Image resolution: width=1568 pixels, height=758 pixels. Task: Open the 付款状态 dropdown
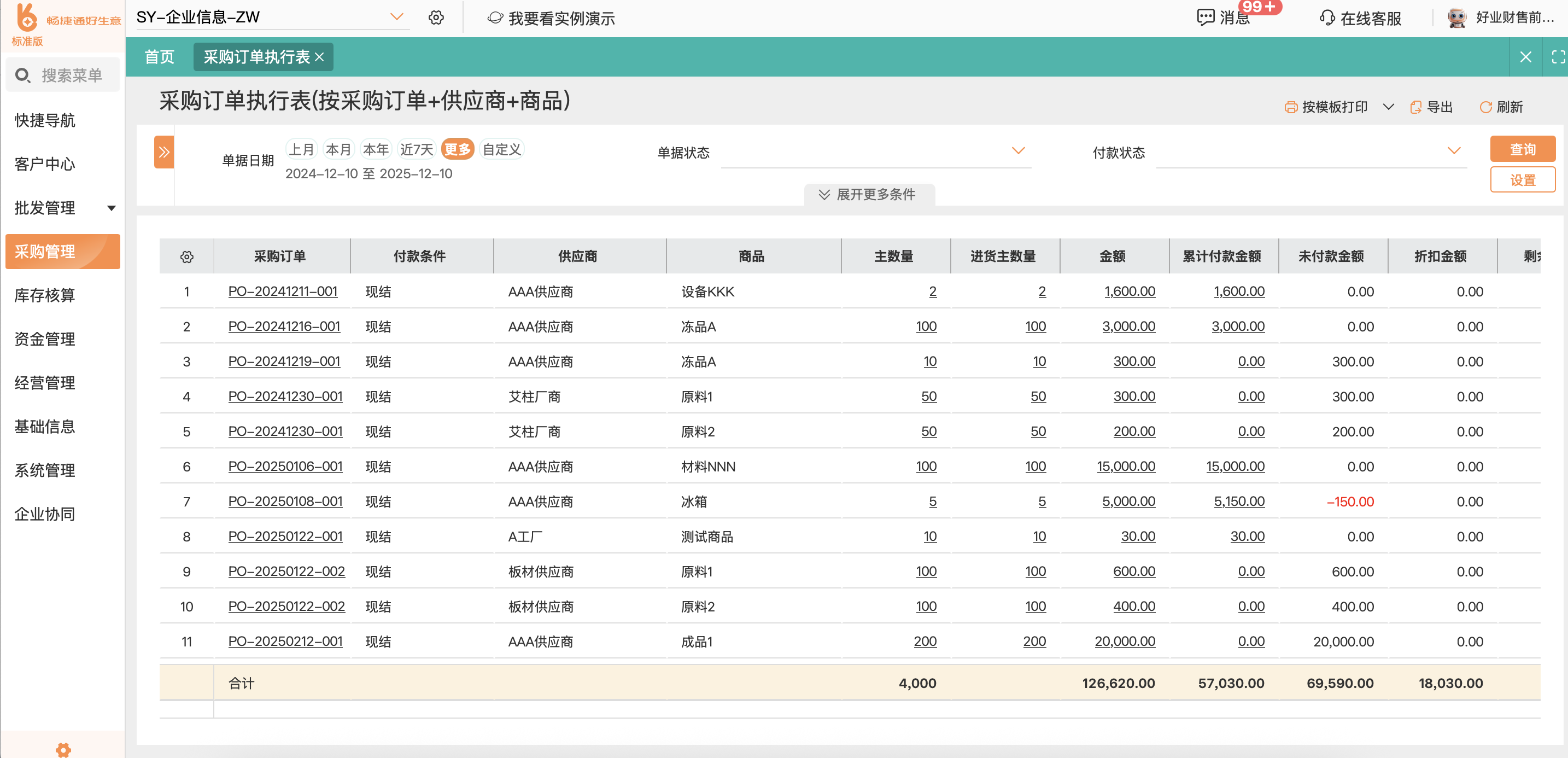pyautogui.click(x=1310, y=152)
